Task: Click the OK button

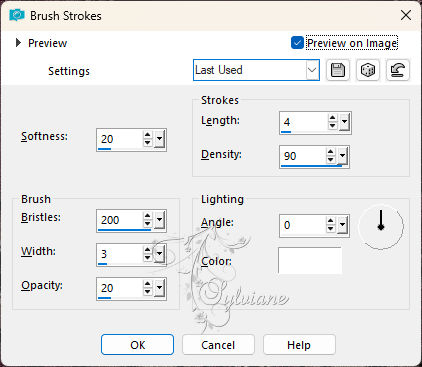Action: (x=137, y=345)
